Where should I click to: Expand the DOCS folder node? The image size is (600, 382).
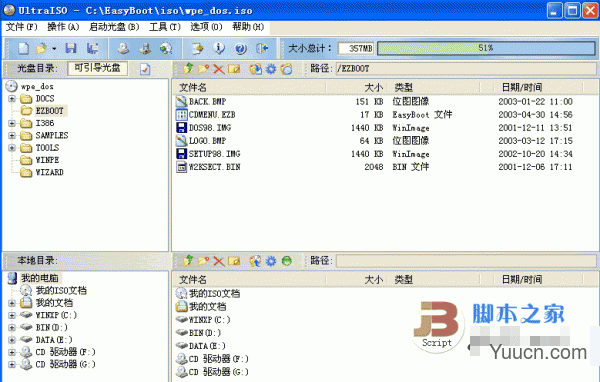(x=12, y=99)
